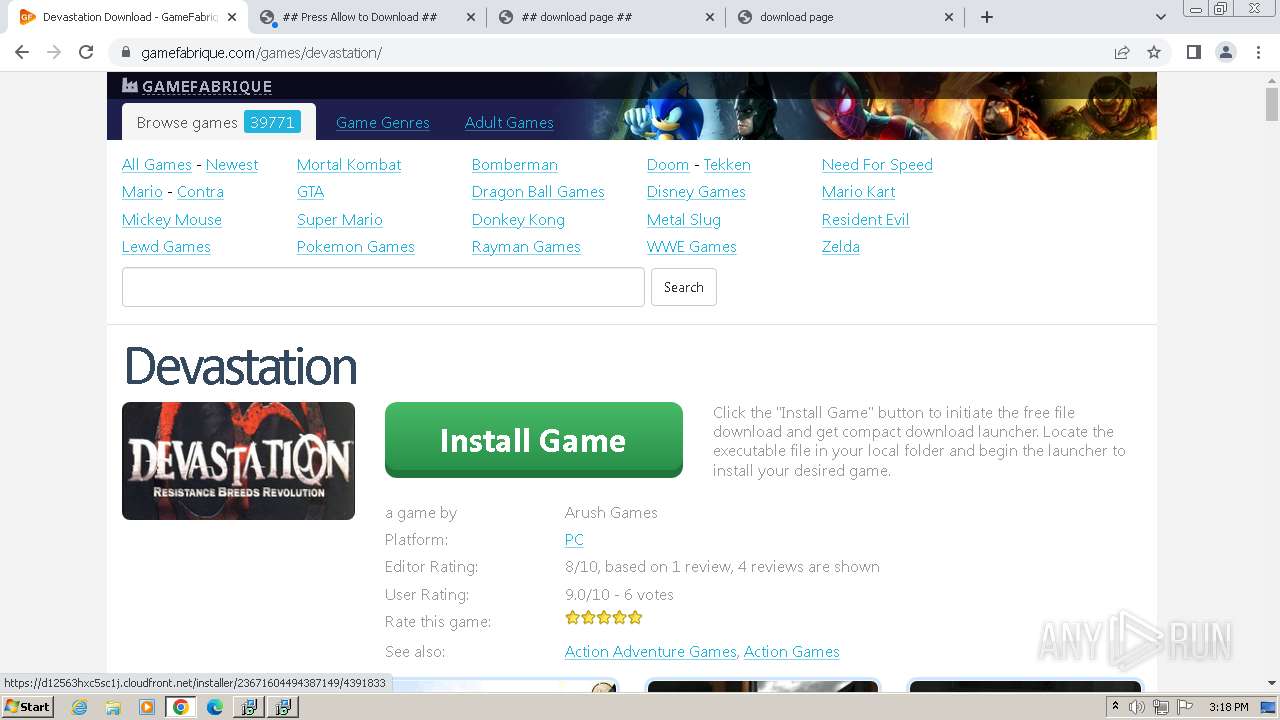Click the Chrome icon in taskbar
This screenshot has height=720, width=1280.
[x=181, y=707]
